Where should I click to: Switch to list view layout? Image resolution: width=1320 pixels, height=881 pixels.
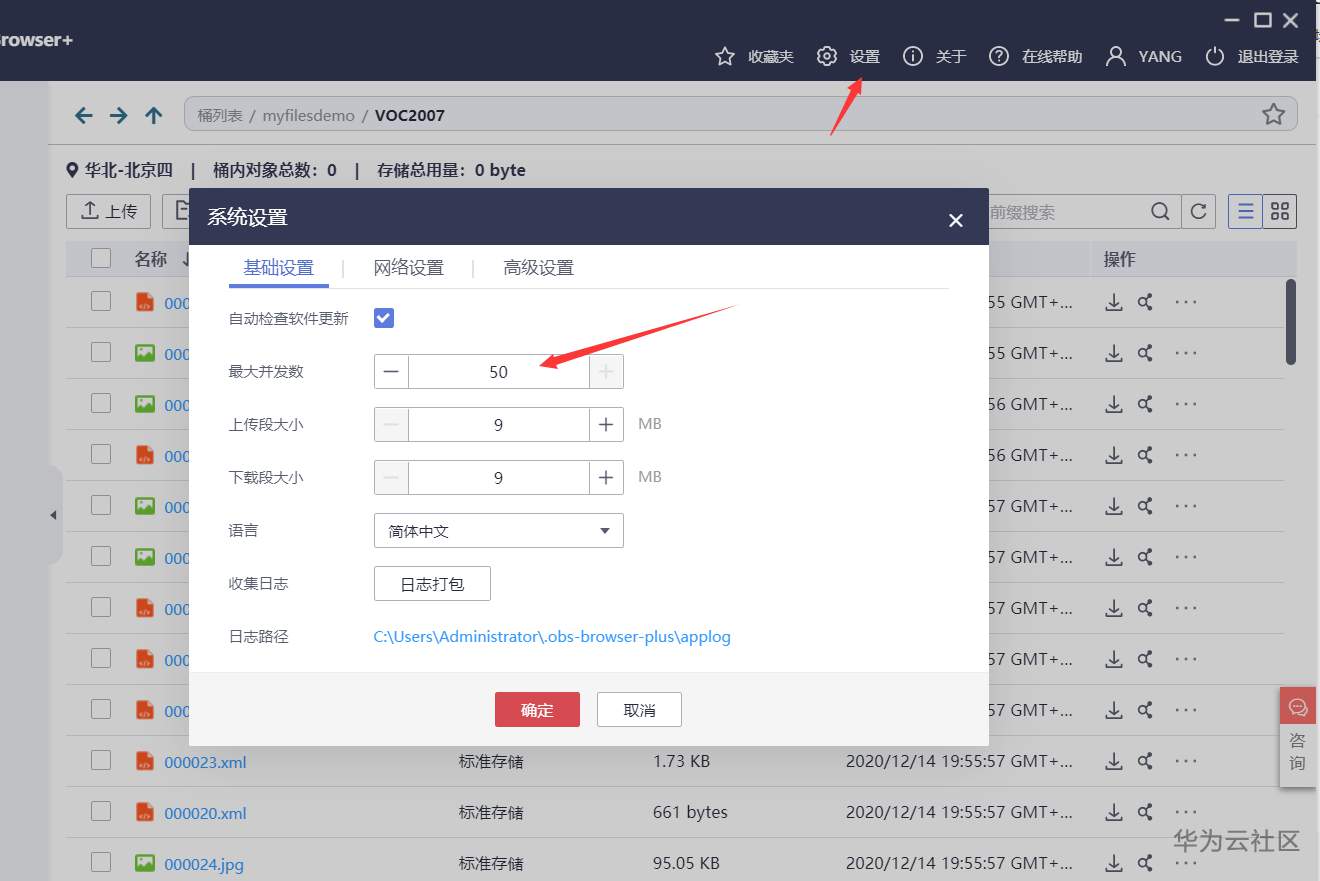coord(1245,211)
